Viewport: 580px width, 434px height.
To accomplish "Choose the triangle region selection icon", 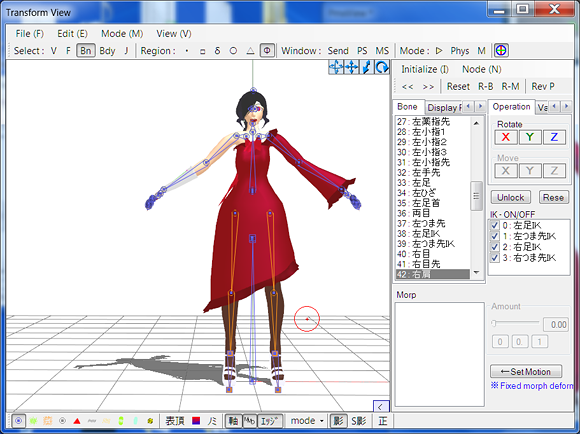I will coord(250,51).
